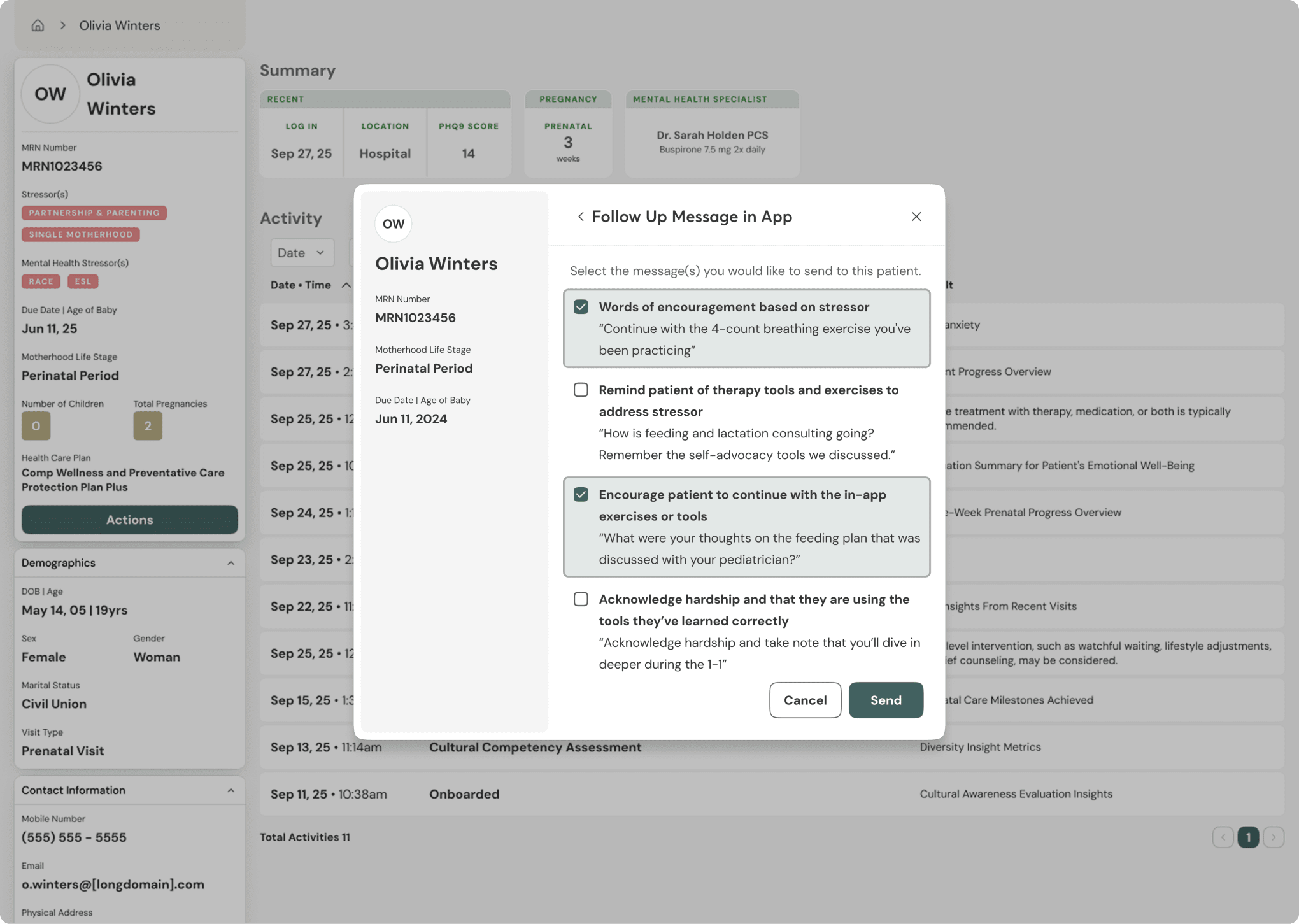Uncheck 'Words of encouragement based on stressor'
1299x924 pixels.
580,306
